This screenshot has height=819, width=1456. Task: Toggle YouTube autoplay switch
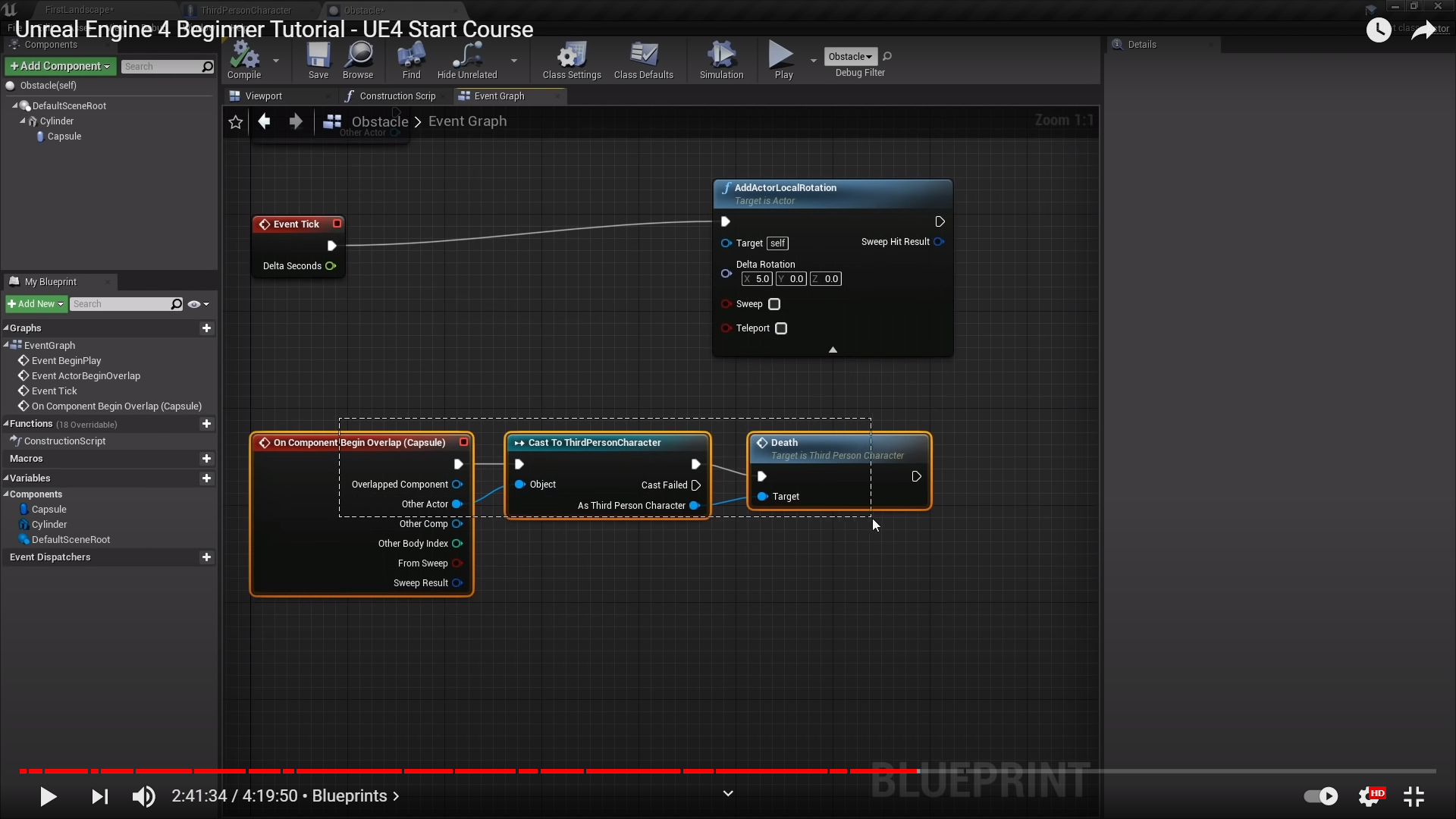1320,795
